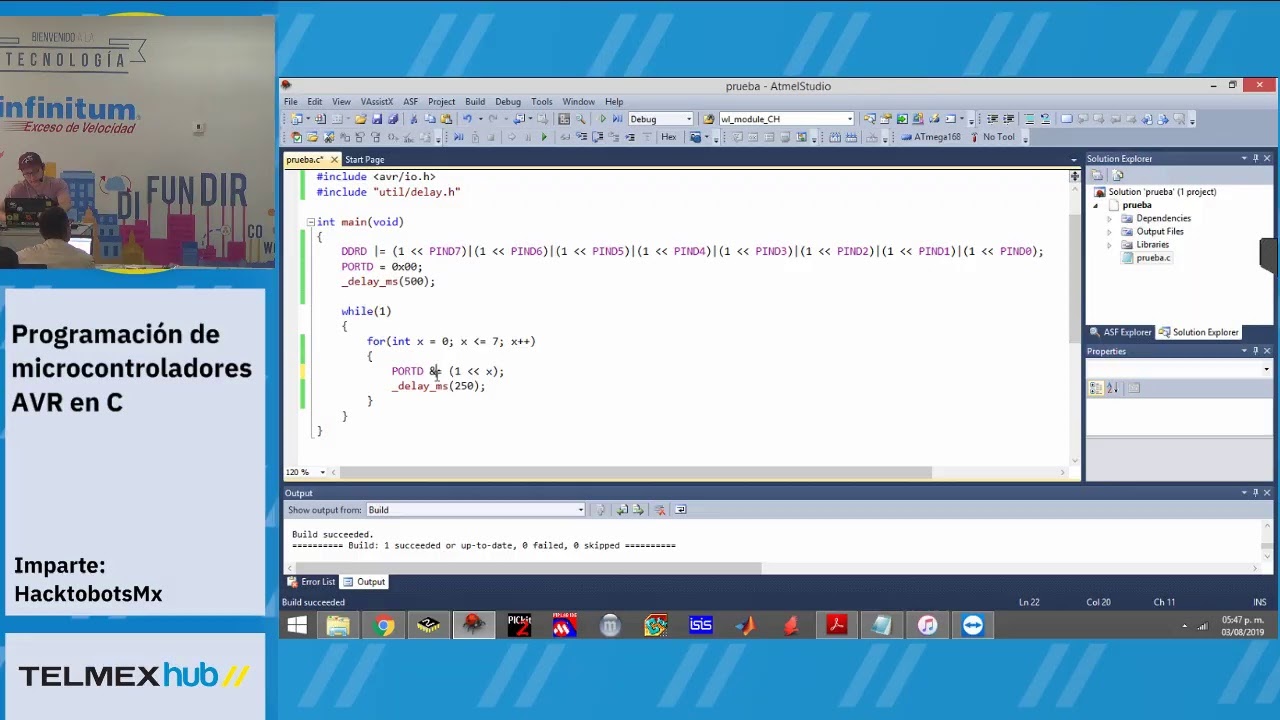Image resolution: width=1280 pixels, height=720 pixels.
Task: Click the Paste toolbar icon
Action: click(446, 119)
